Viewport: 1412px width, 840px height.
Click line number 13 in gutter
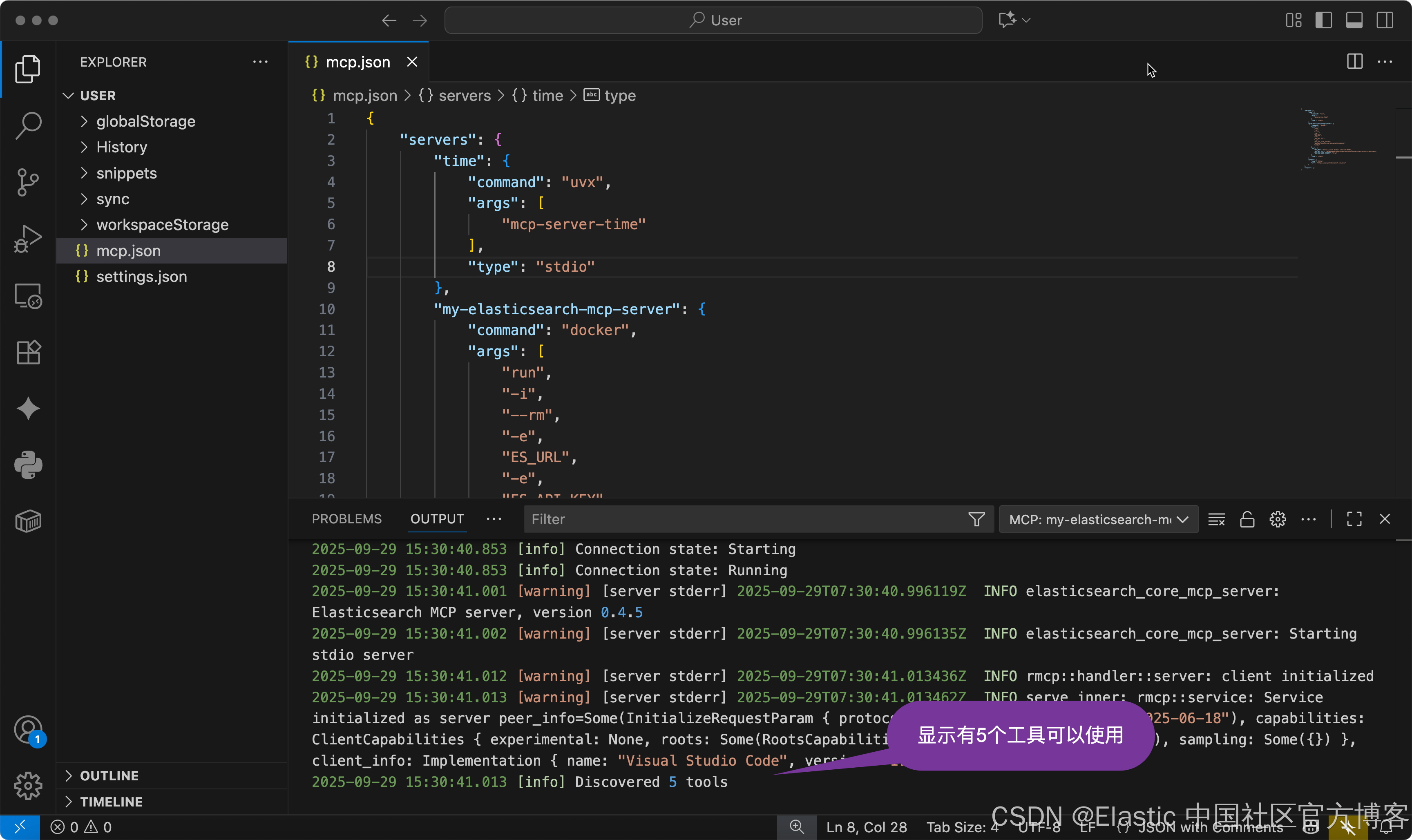point(326,373)
